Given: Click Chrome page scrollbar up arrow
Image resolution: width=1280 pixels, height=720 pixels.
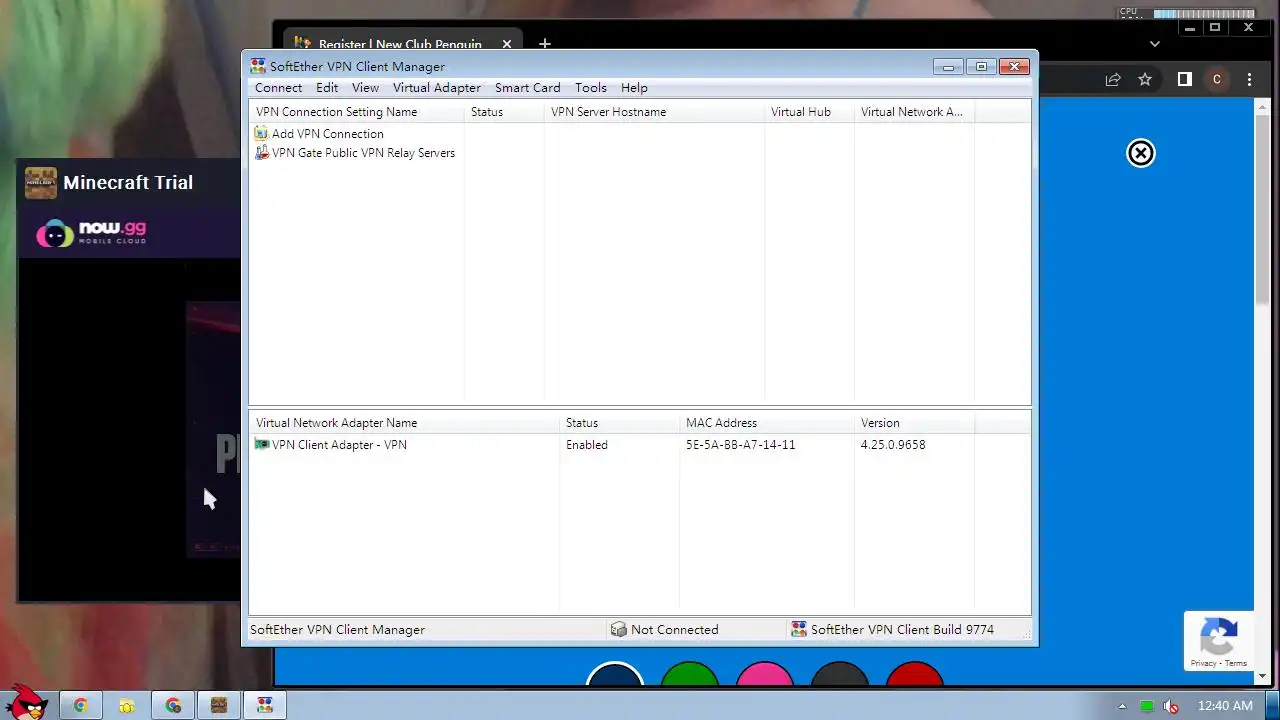Looking at the screenshot, I should (x=1262, y=104).
